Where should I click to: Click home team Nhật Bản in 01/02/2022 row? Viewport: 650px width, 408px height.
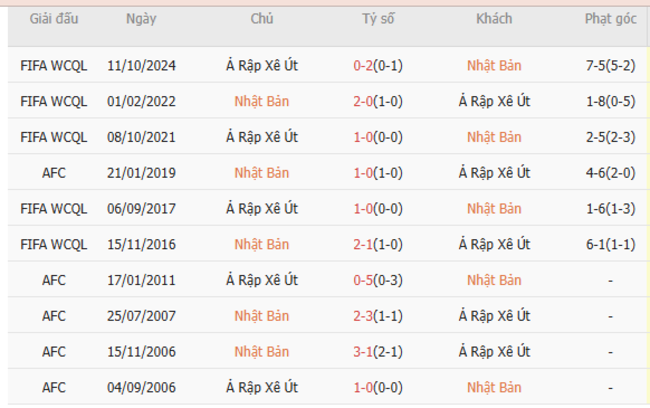(262, 101)
